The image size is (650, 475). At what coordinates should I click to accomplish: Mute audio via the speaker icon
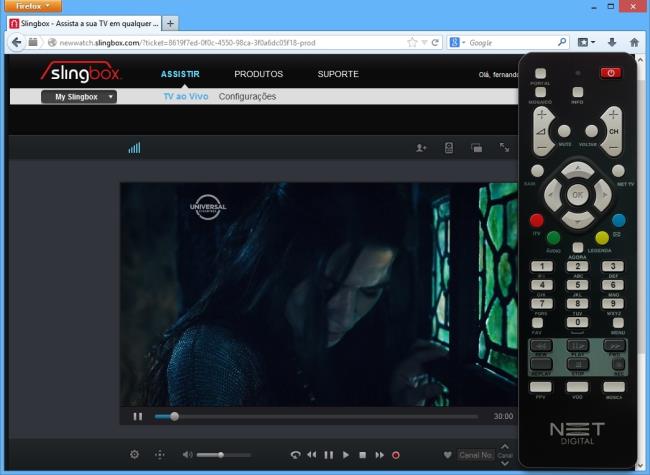[187, 455]
